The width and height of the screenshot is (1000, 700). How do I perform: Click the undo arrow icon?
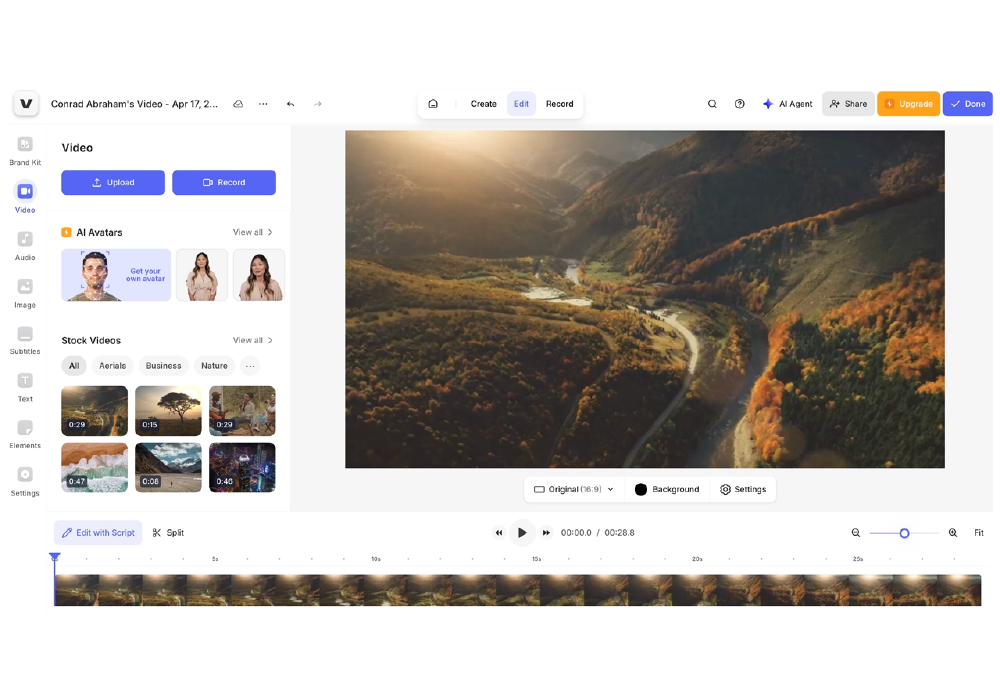290,104
